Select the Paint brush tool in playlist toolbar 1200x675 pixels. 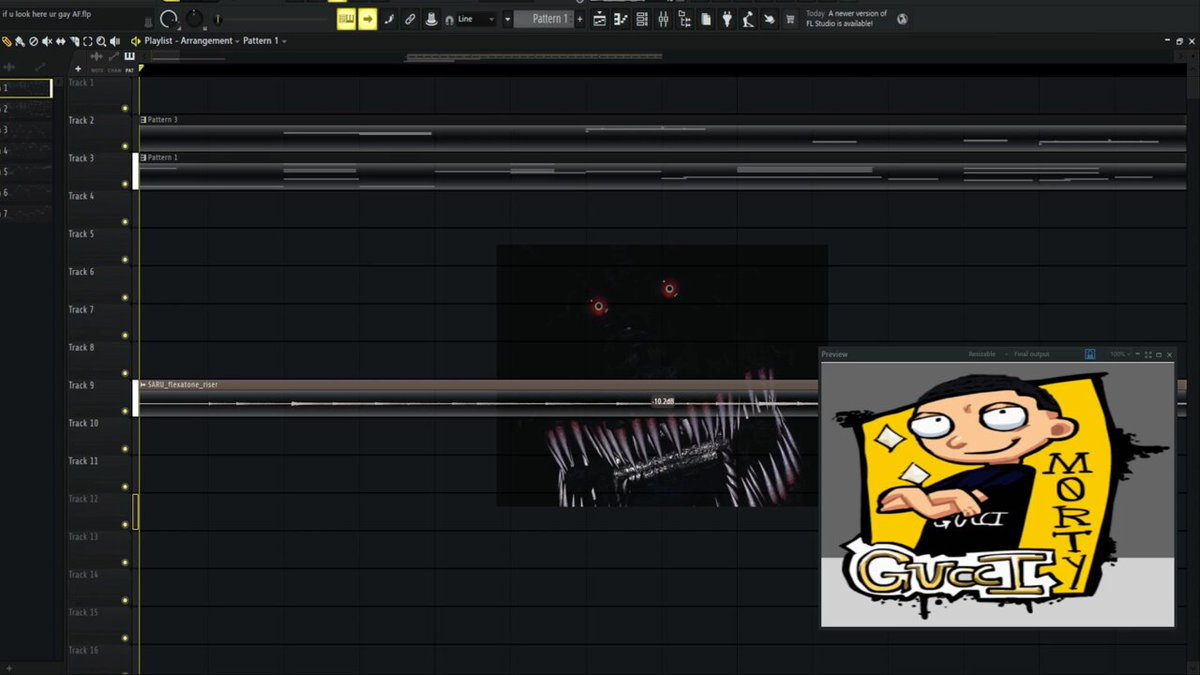point(20,41)
